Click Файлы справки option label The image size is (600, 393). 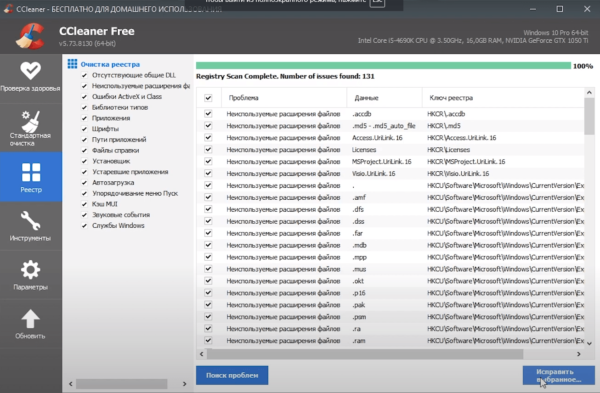[x=116, y=150]
